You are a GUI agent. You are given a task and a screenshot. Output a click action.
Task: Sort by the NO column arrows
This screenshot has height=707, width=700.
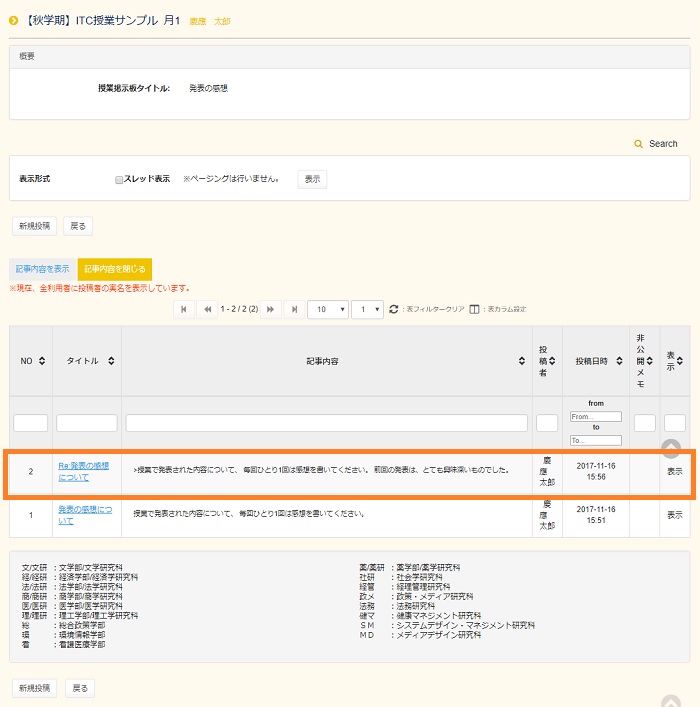(42, 361)
